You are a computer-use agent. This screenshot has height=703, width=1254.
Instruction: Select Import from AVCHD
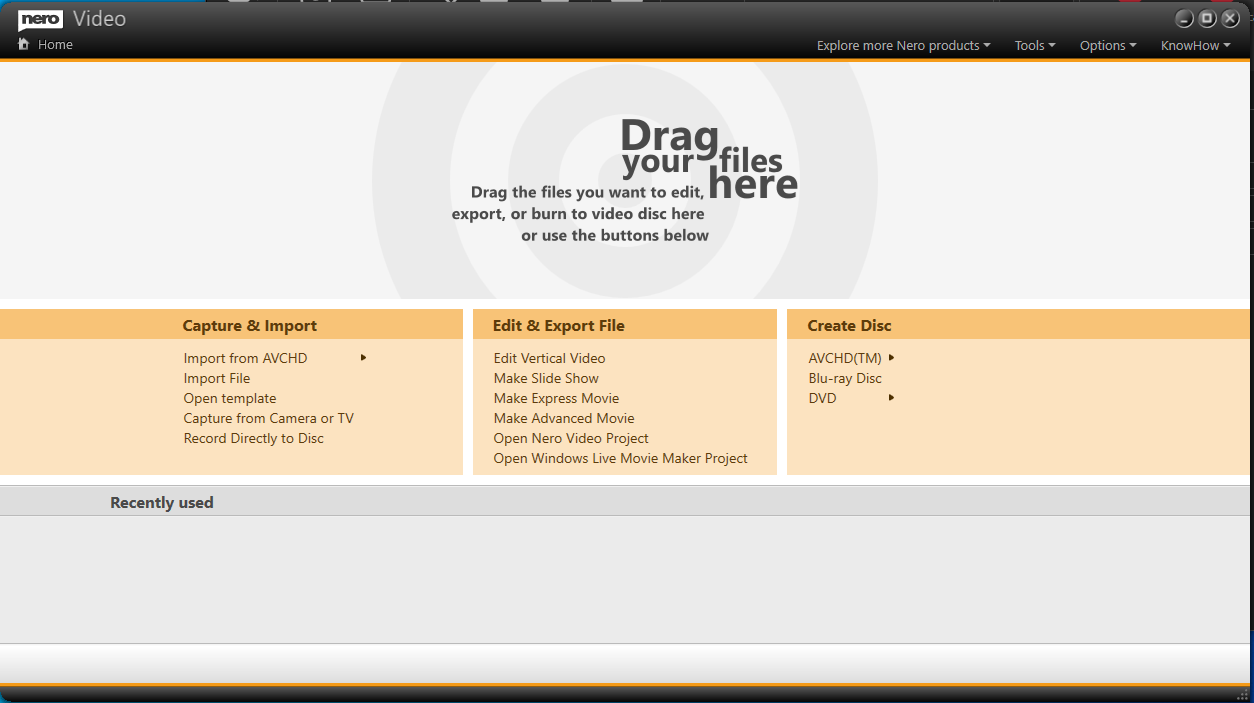click(x=245, y=358)
